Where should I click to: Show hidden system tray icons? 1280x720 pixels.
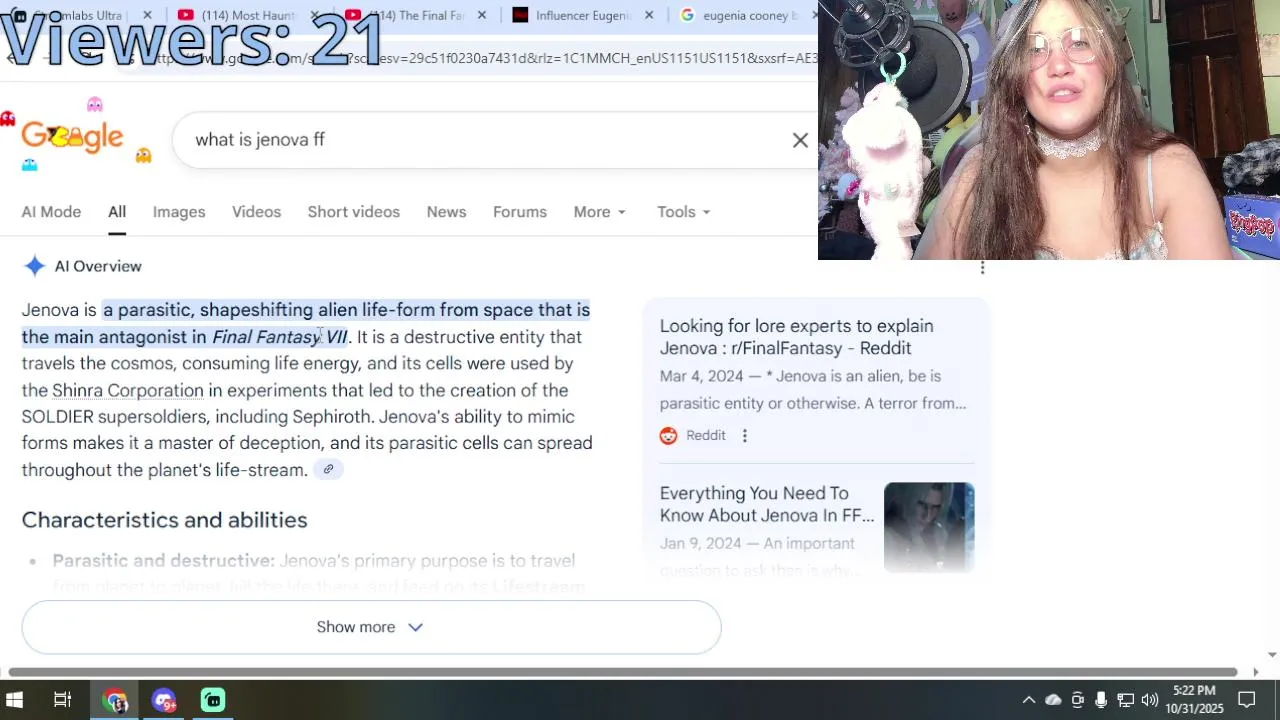pyautogui.click(x=1028, y=700)
